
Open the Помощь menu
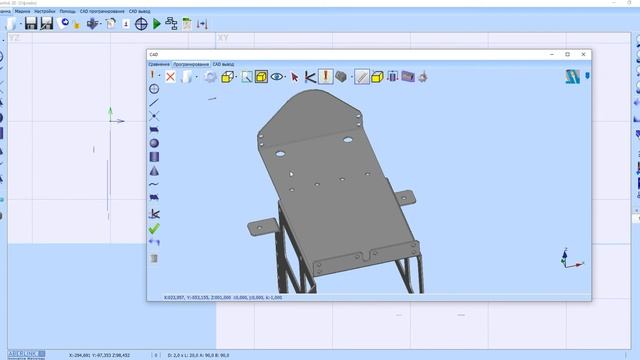click(x=67, y=11)
